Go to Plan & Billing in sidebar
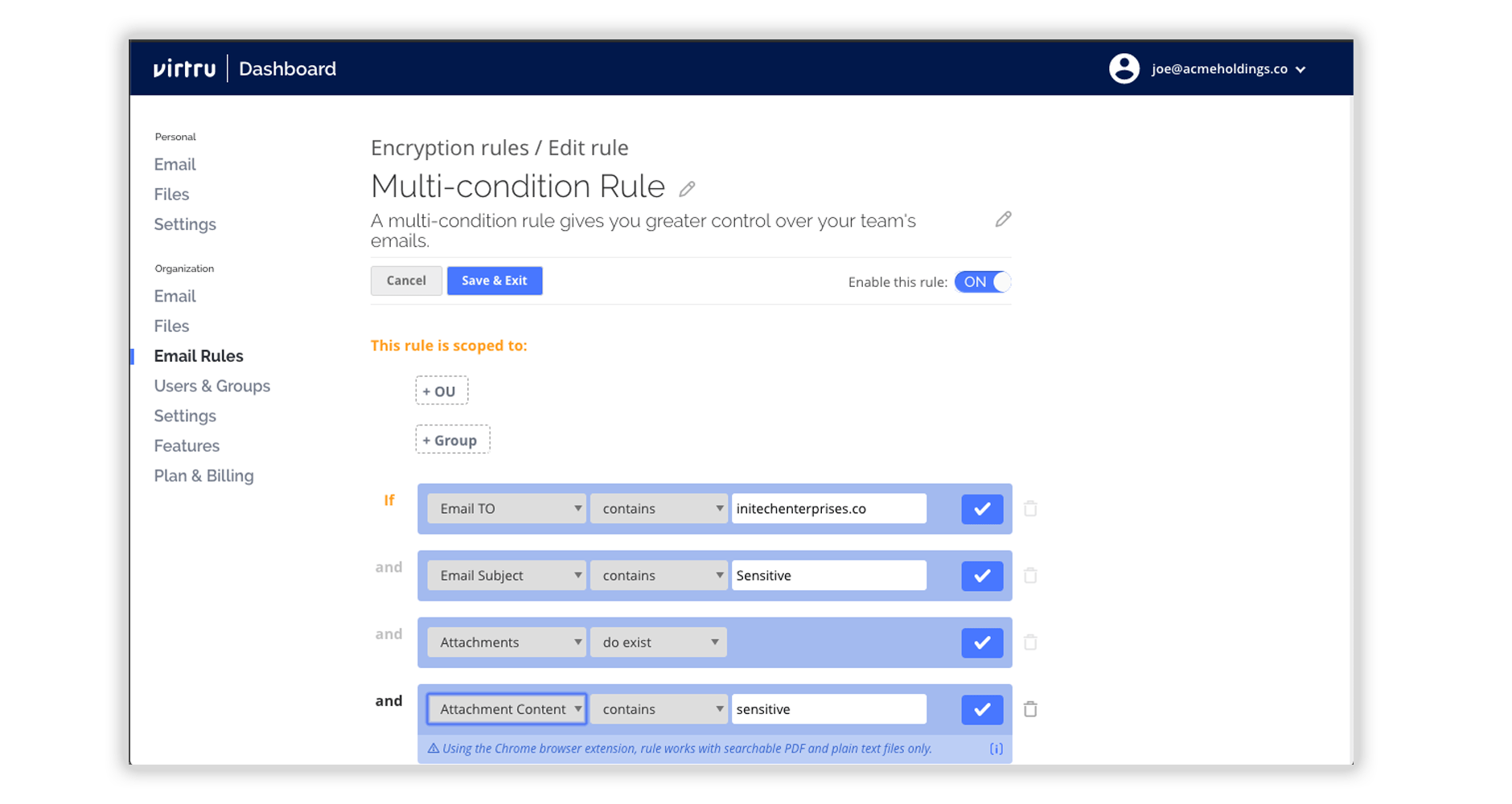1512x804 pixels. [x=203, y=476]
